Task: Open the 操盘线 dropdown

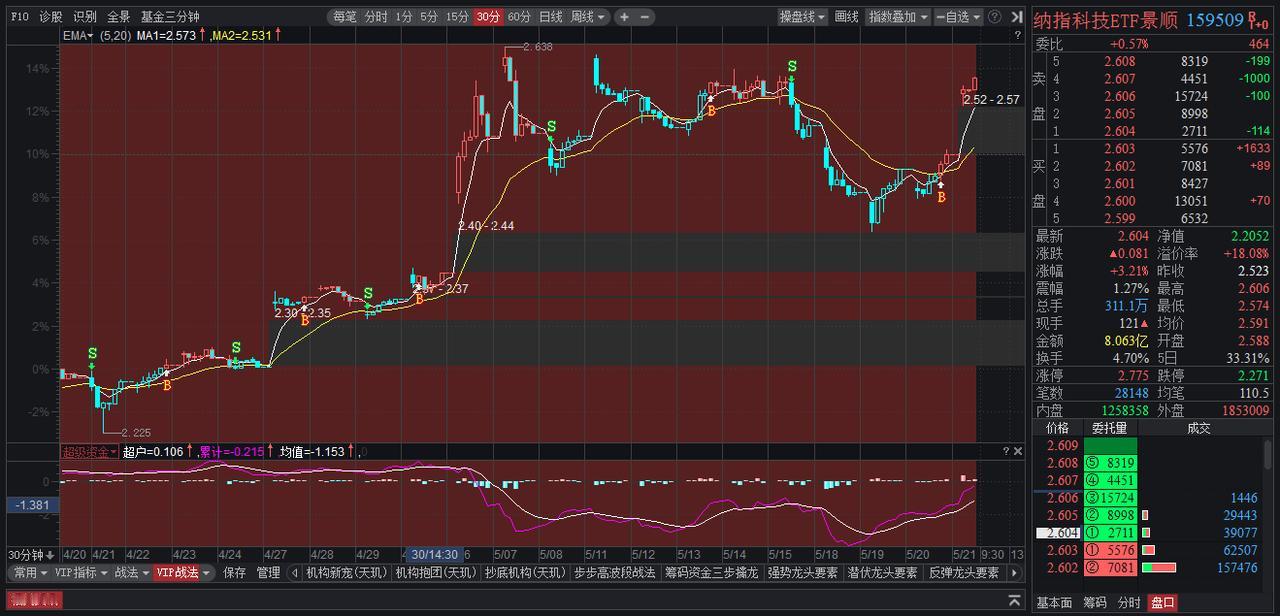Action: click(x=803, y=17)
